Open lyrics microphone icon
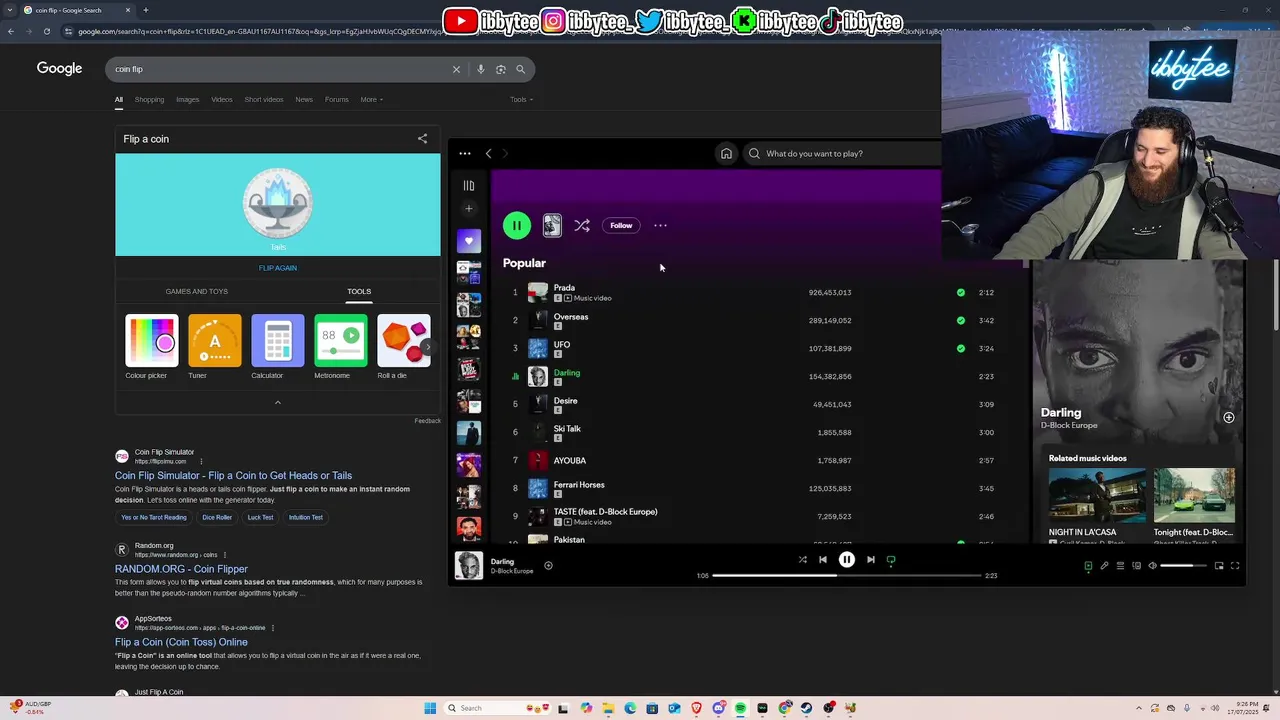The width and height of the screenshot is (1280, 720). 1104,566
